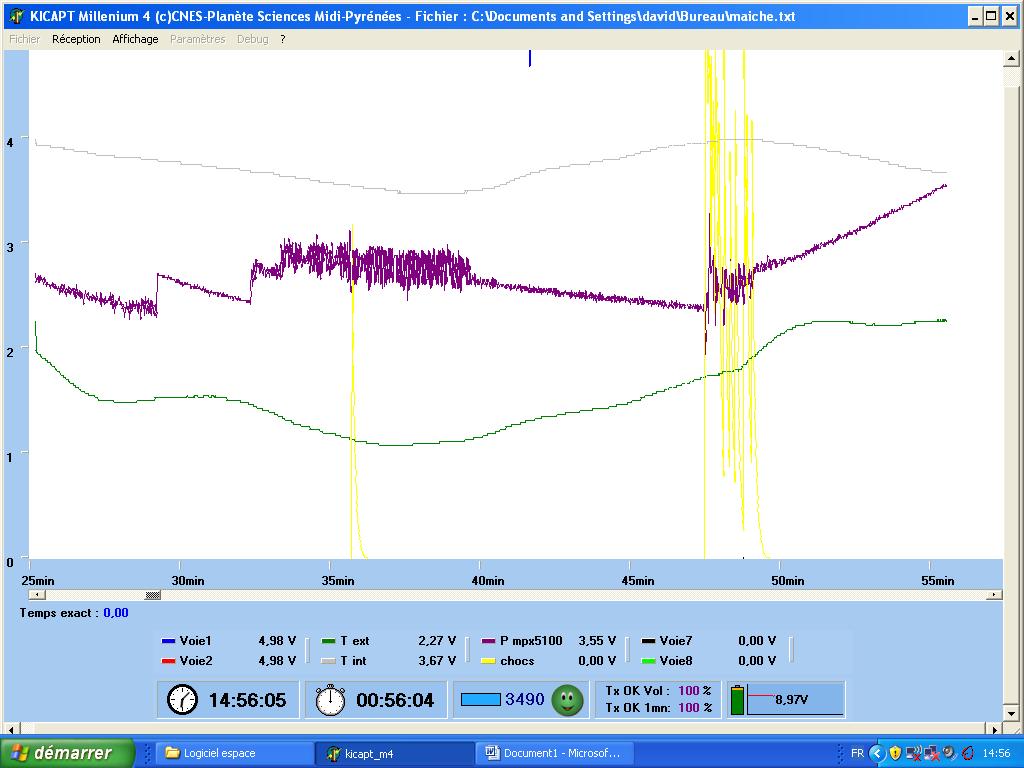Open the question mark help menu
Viewport: 1024px width, 768px height.
(x=283, y=39)
